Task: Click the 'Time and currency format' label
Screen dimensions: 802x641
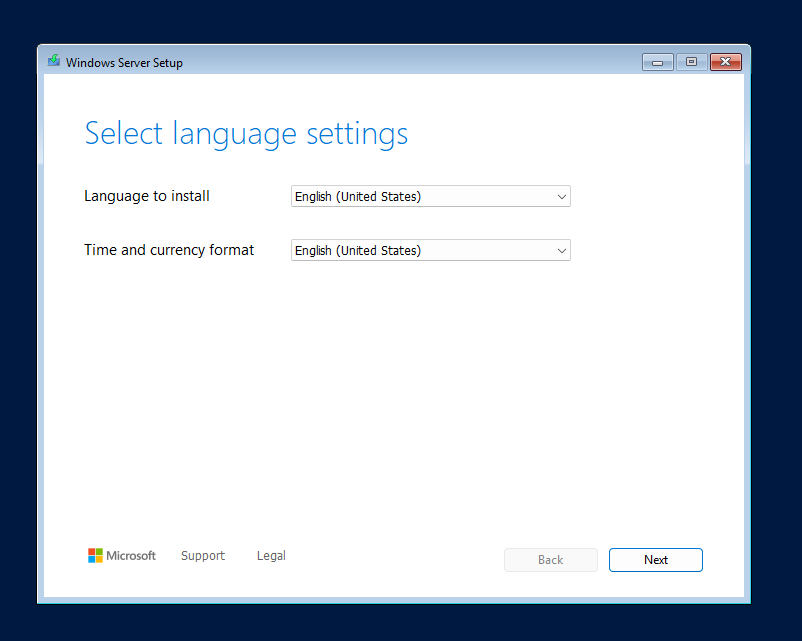Action: 169,250
